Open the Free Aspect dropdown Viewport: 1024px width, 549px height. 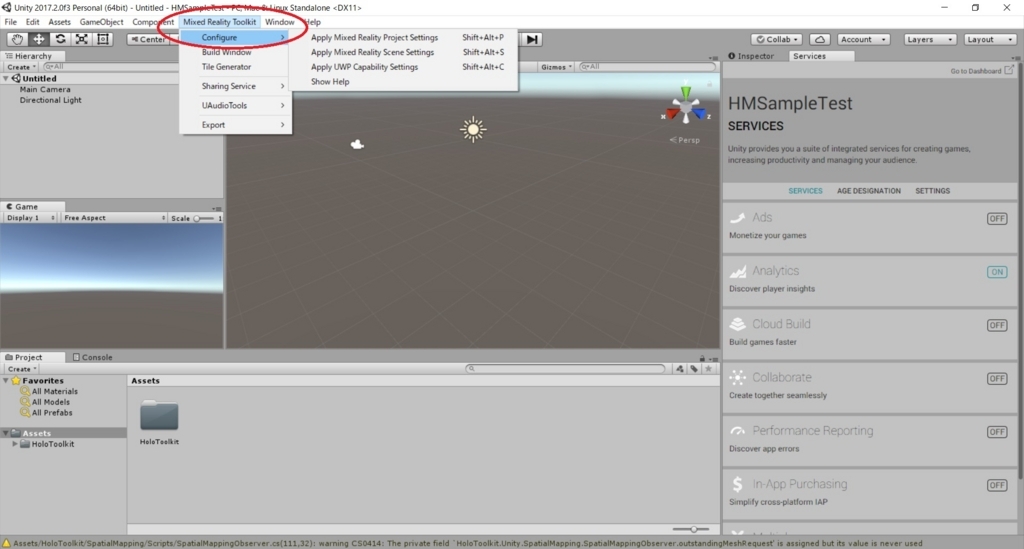(x=114, y=218)
